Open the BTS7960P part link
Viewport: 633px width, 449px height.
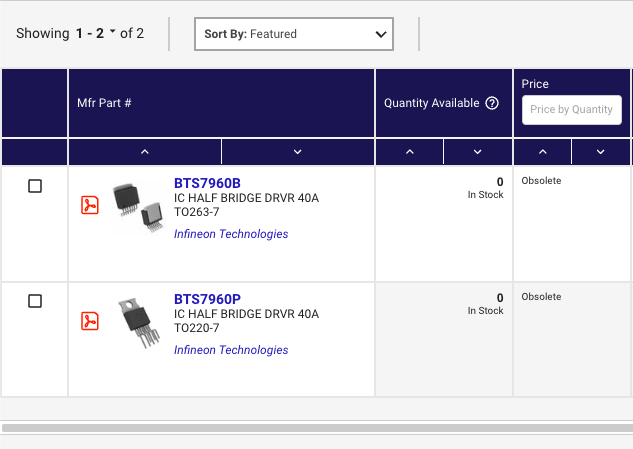tap(207, 299)
